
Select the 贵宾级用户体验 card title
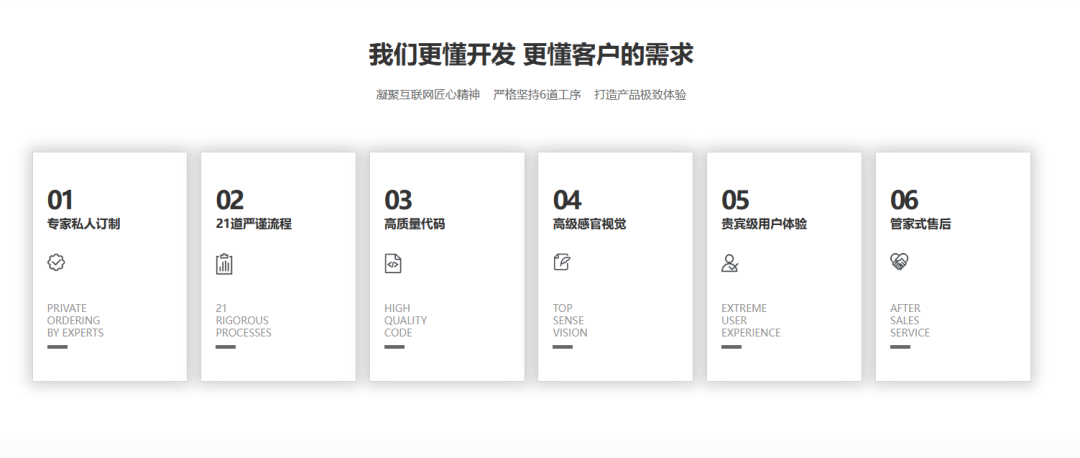click(764, 224)
